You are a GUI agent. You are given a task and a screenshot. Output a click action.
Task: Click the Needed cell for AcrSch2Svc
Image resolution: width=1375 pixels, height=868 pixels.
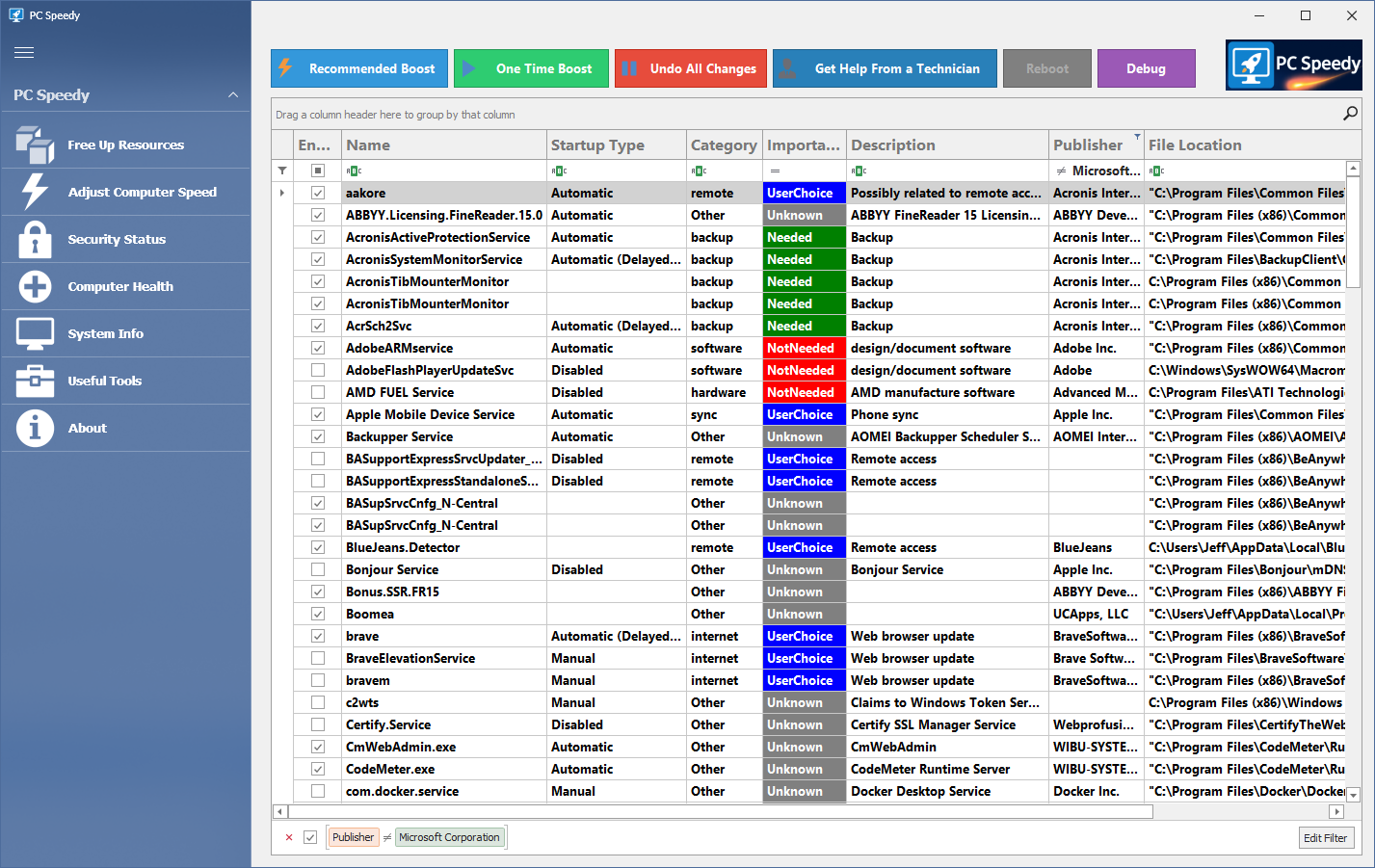(805, 326)
